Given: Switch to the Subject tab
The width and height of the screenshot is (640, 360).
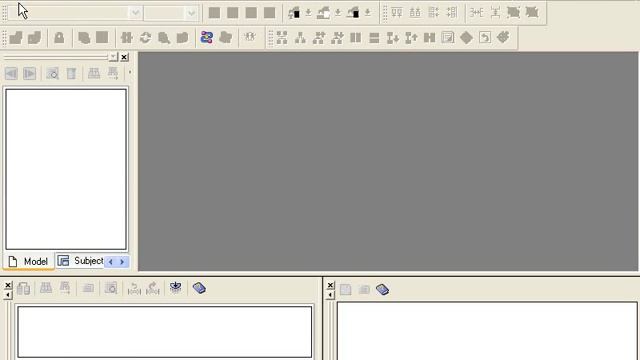Looking at the screenshot, I should pos(80,260).
